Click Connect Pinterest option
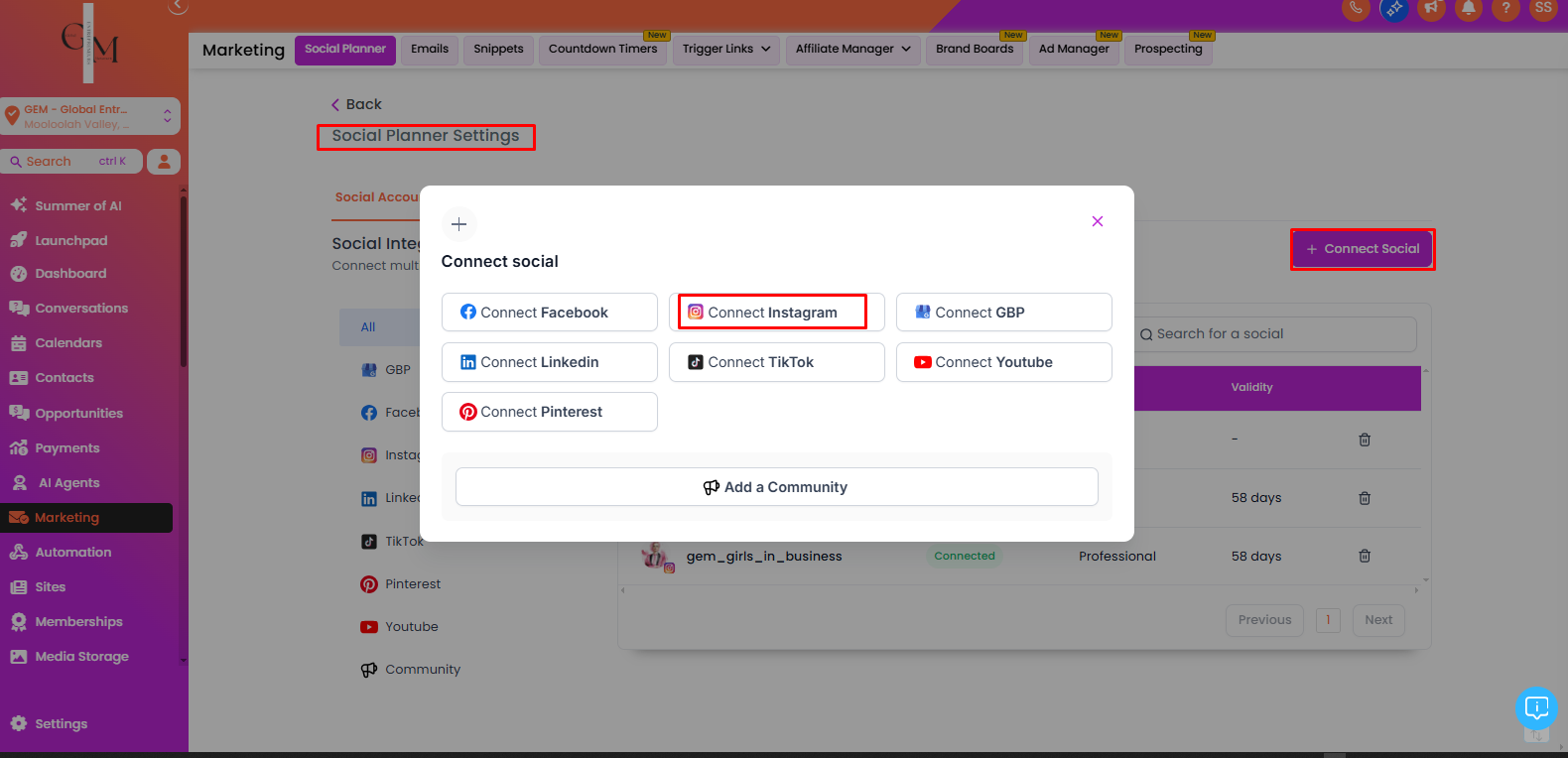The width and height of the screenshot is (1568, 758). (549, 412)
